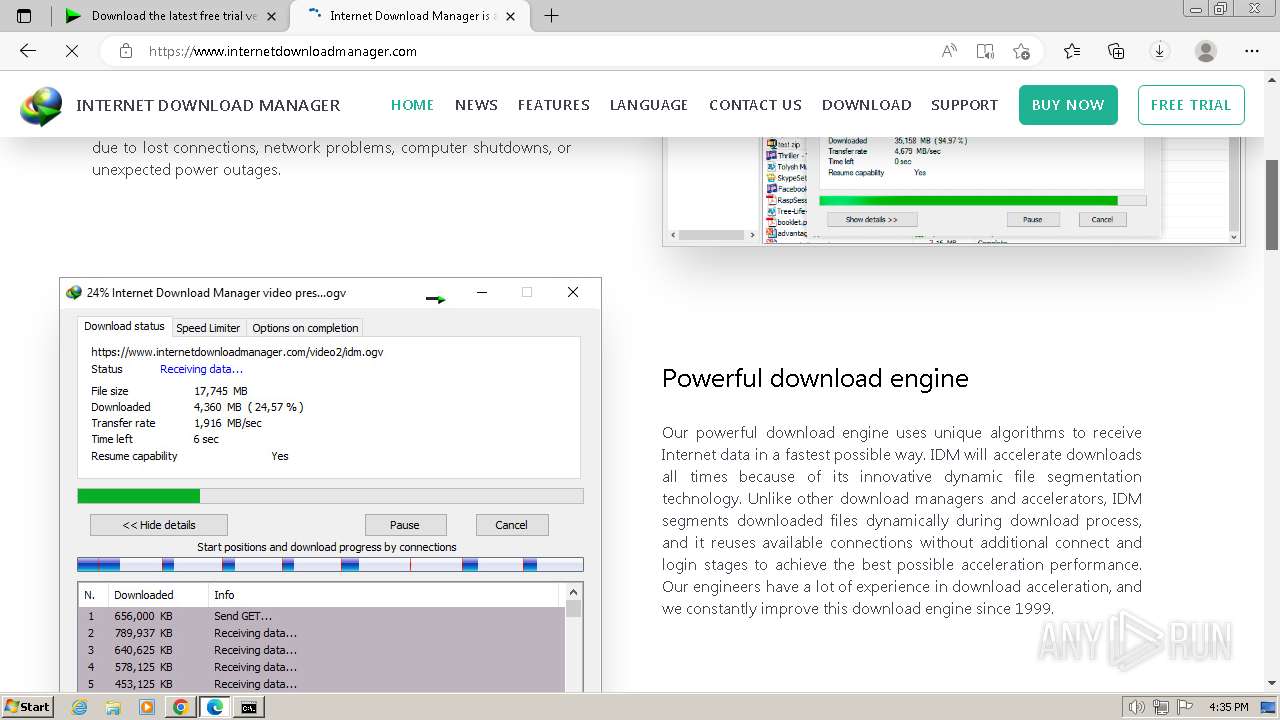Go back using the browser back arrow
The height and width of the screenshot is (720, 1280).
pos(28,51)
